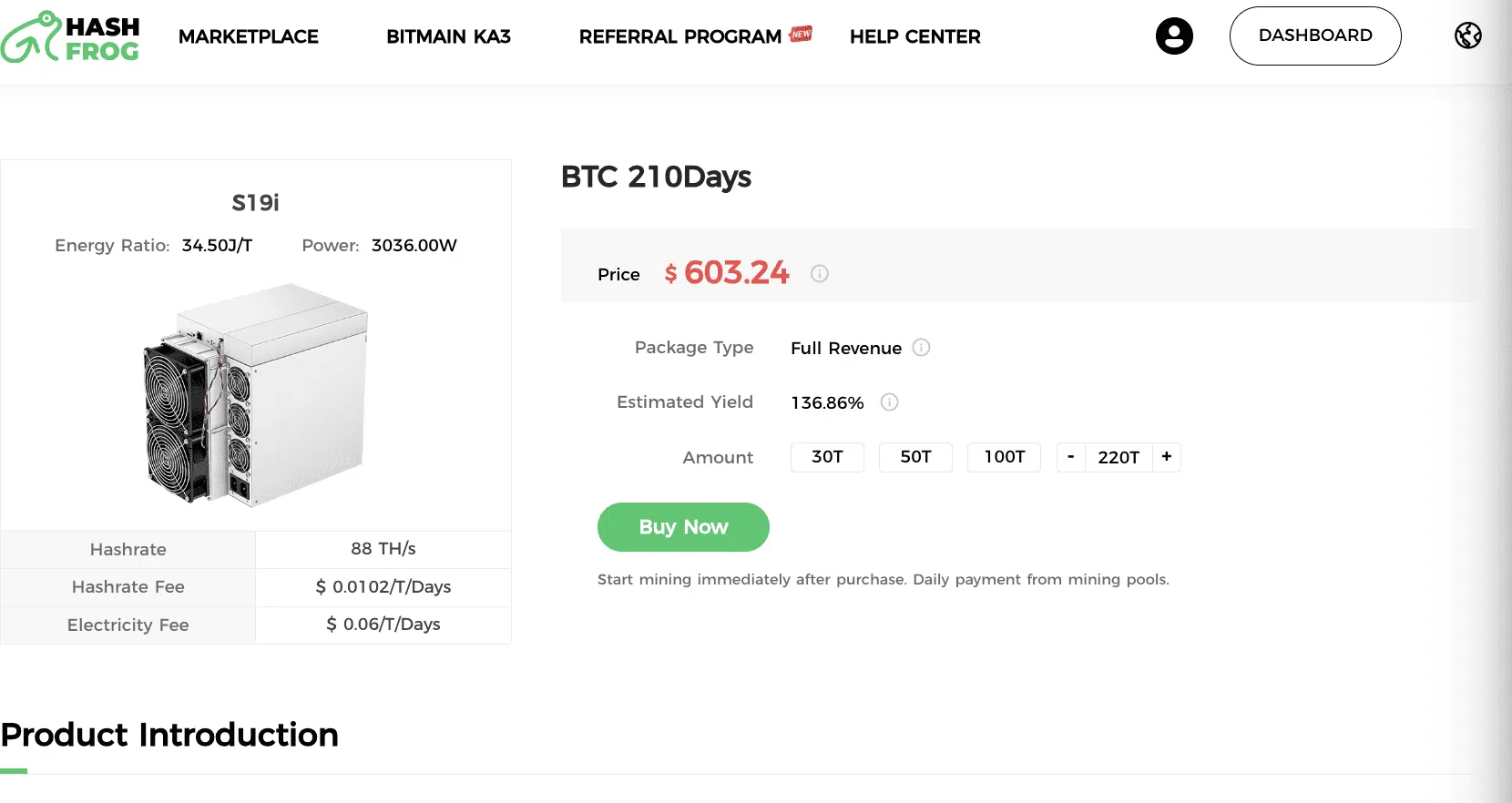Image resolution: width=1512 pixels, height=803 pixels.
Task: Click the S19i miner product image
Action: pos(256,393)
